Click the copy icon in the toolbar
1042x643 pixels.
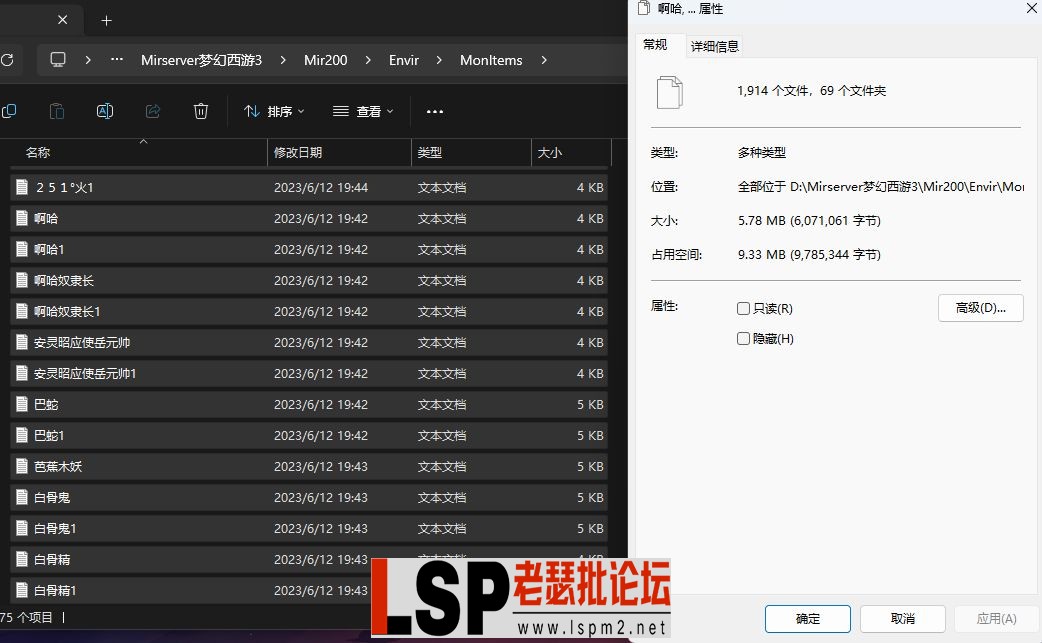coord(9,111)
